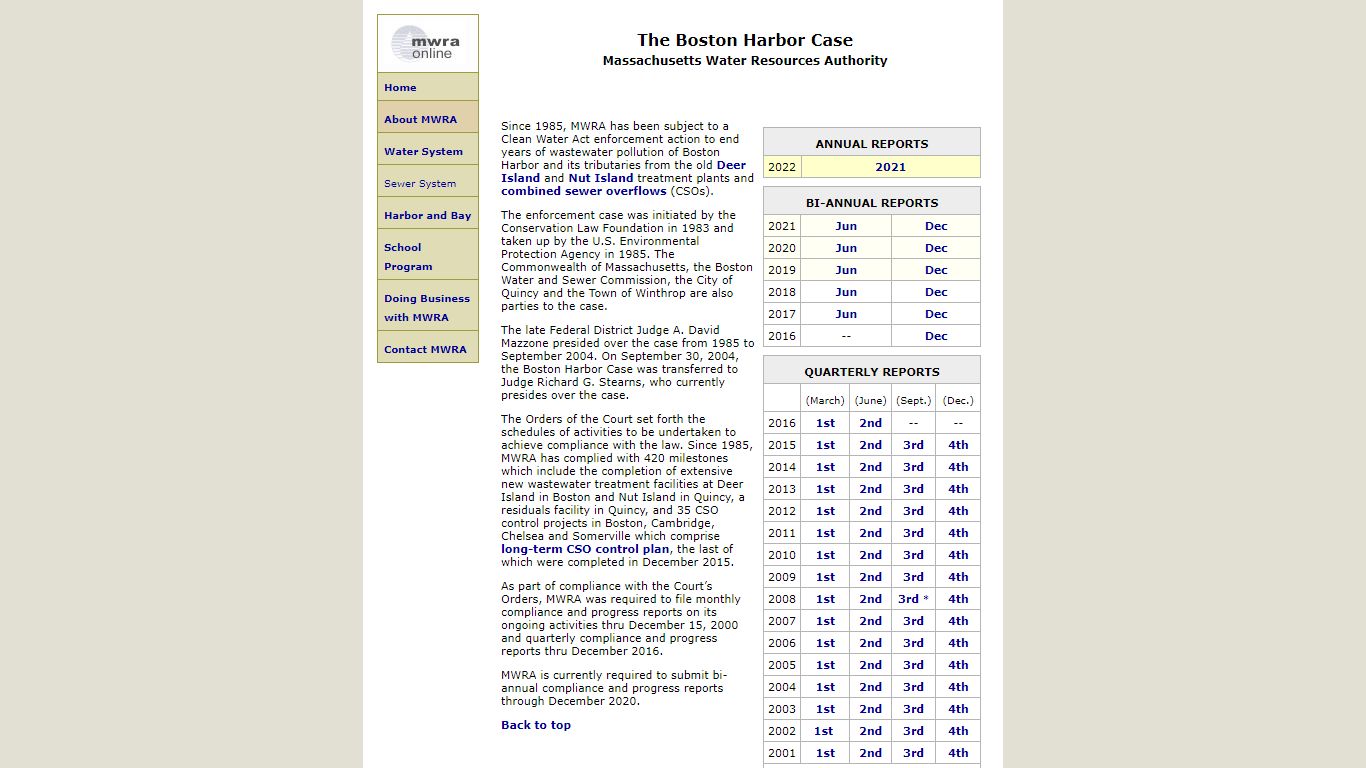Open combined sewer overflows link

tap(583, 191)
